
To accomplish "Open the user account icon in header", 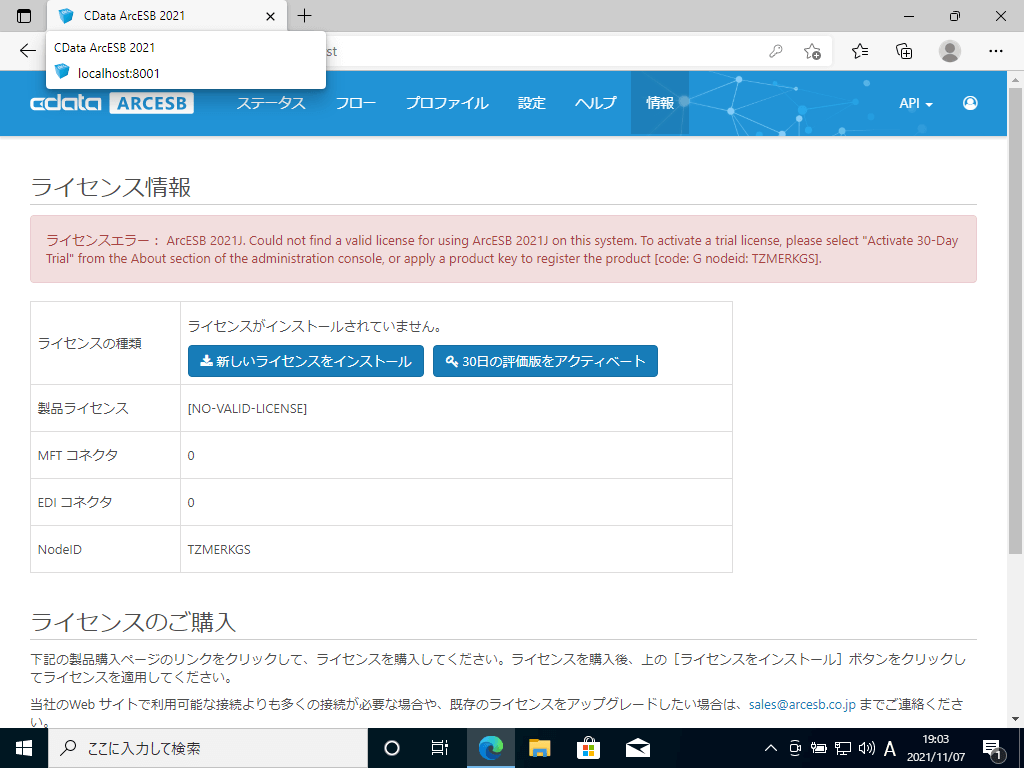I will click(970, 103).
